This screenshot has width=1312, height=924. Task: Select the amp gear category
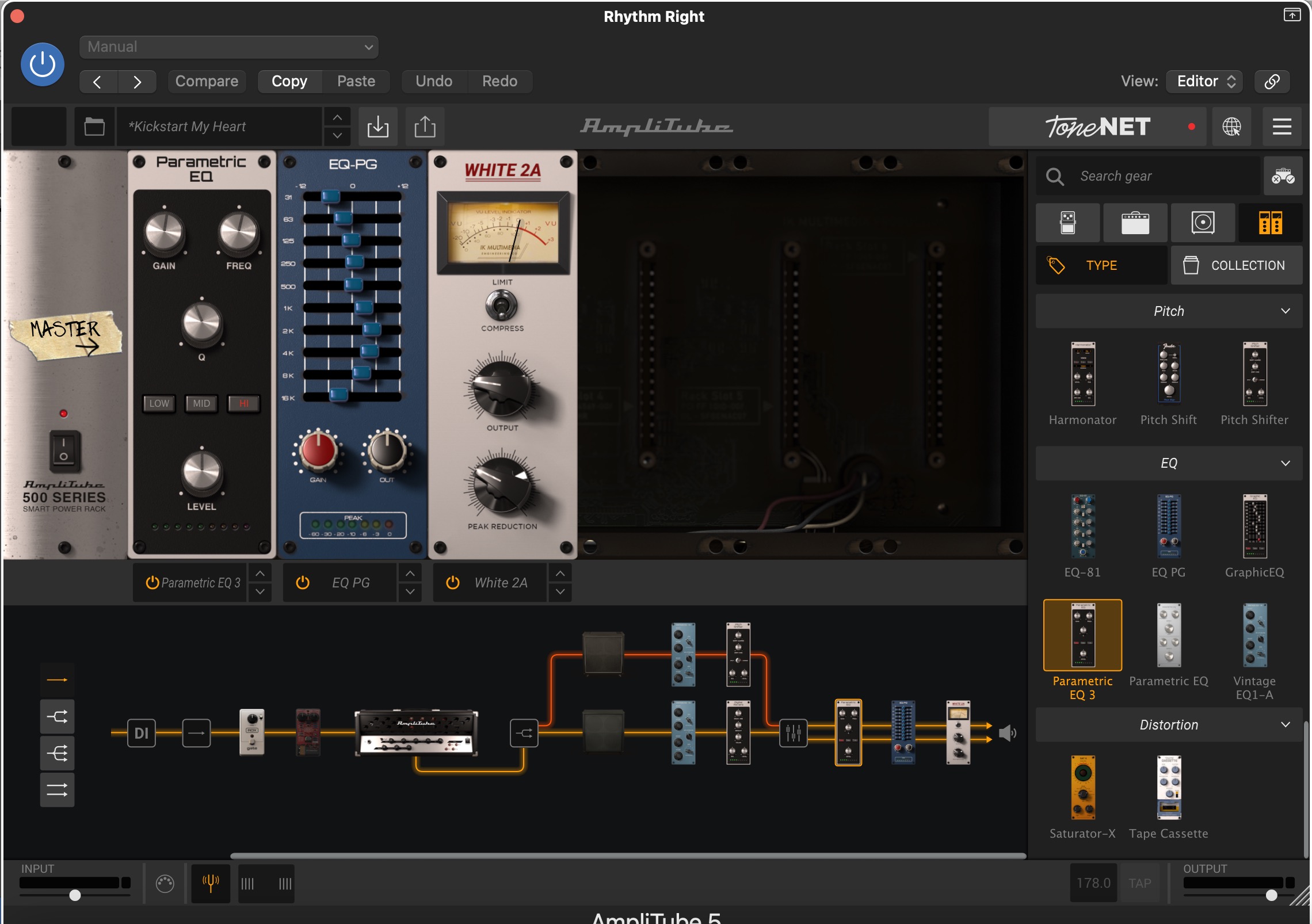coord(1135,223)
